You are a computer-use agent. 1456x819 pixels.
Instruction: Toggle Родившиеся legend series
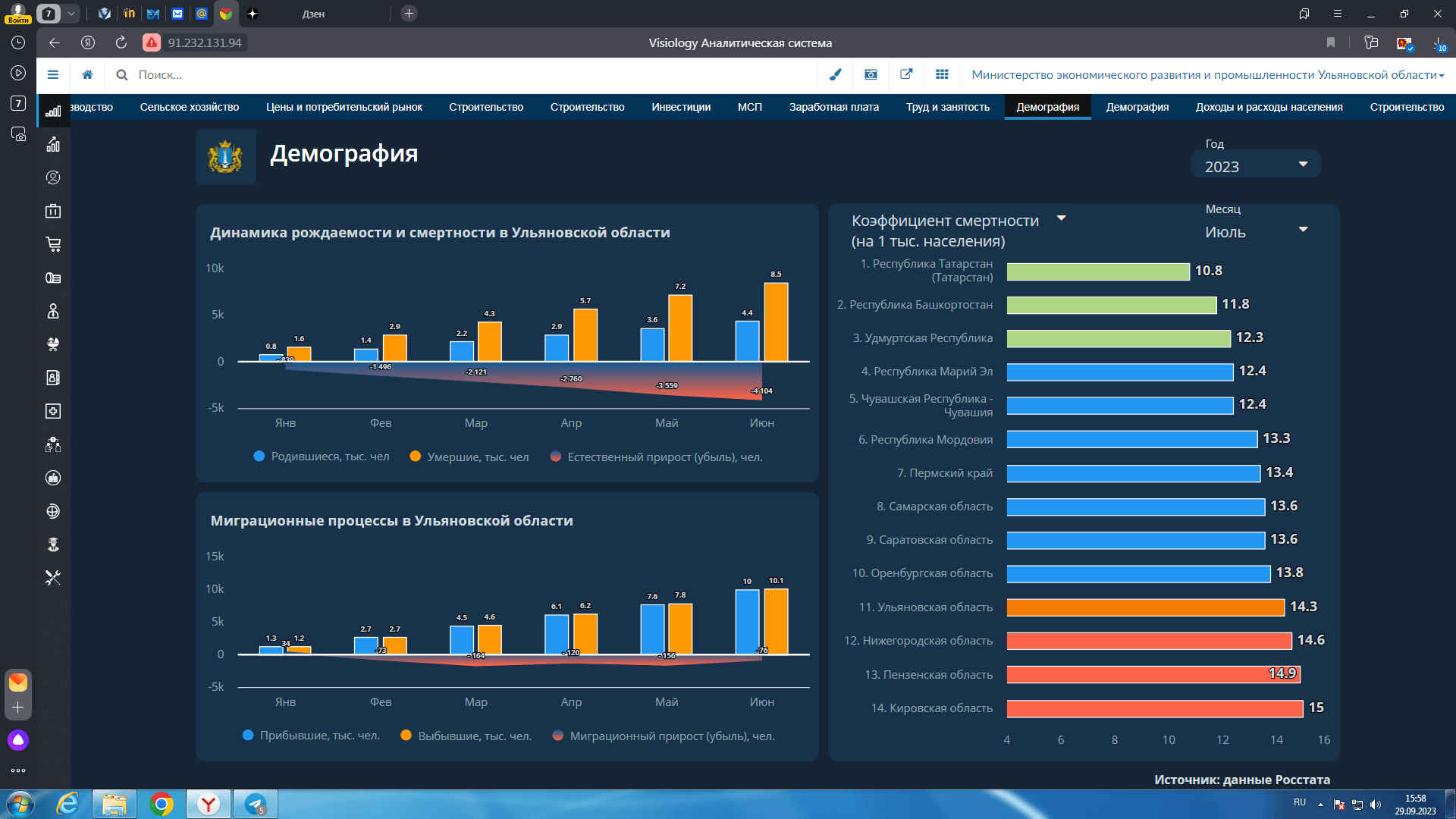322,457
